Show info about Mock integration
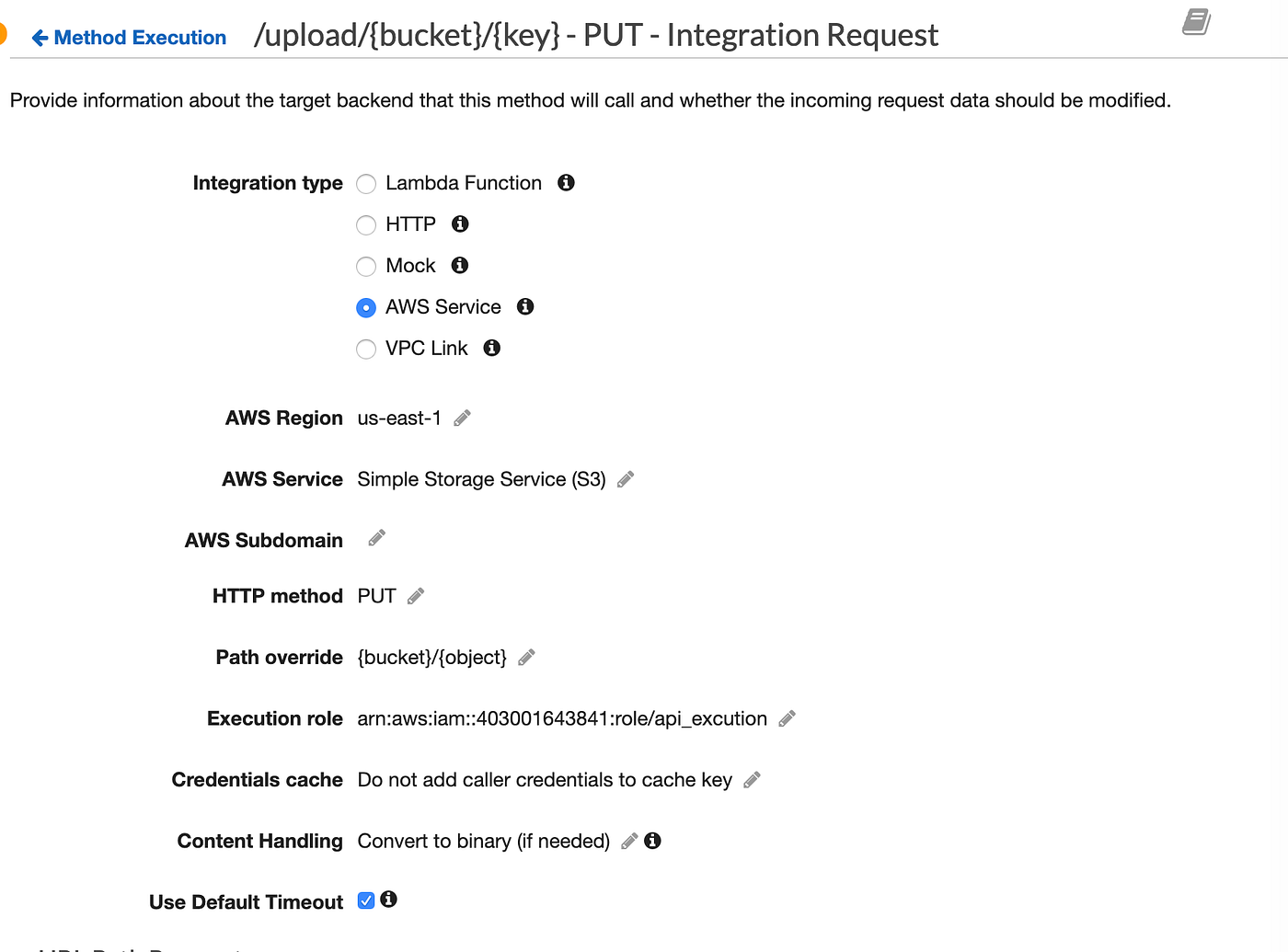This screenshot has height=952, width=1288. (x=459, y=265)
